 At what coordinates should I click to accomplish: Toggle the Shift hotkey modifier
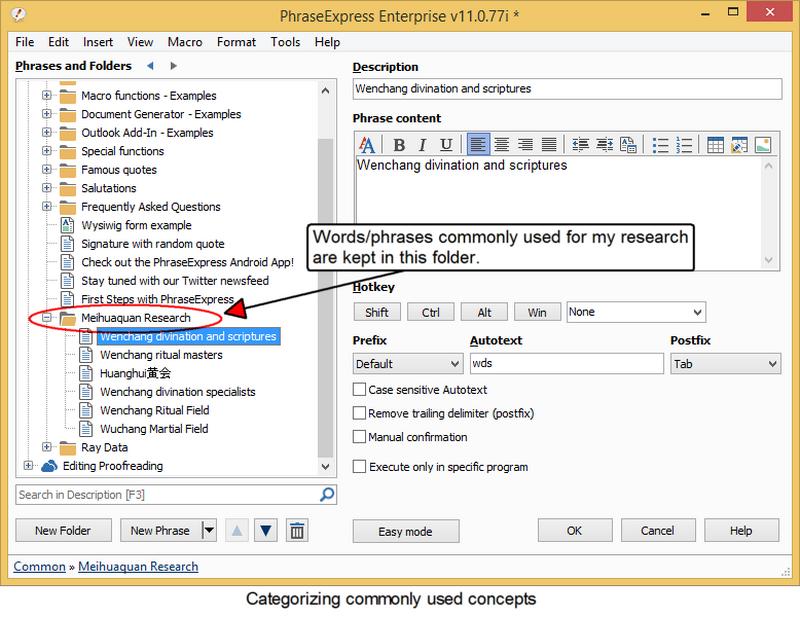(377, 312)
